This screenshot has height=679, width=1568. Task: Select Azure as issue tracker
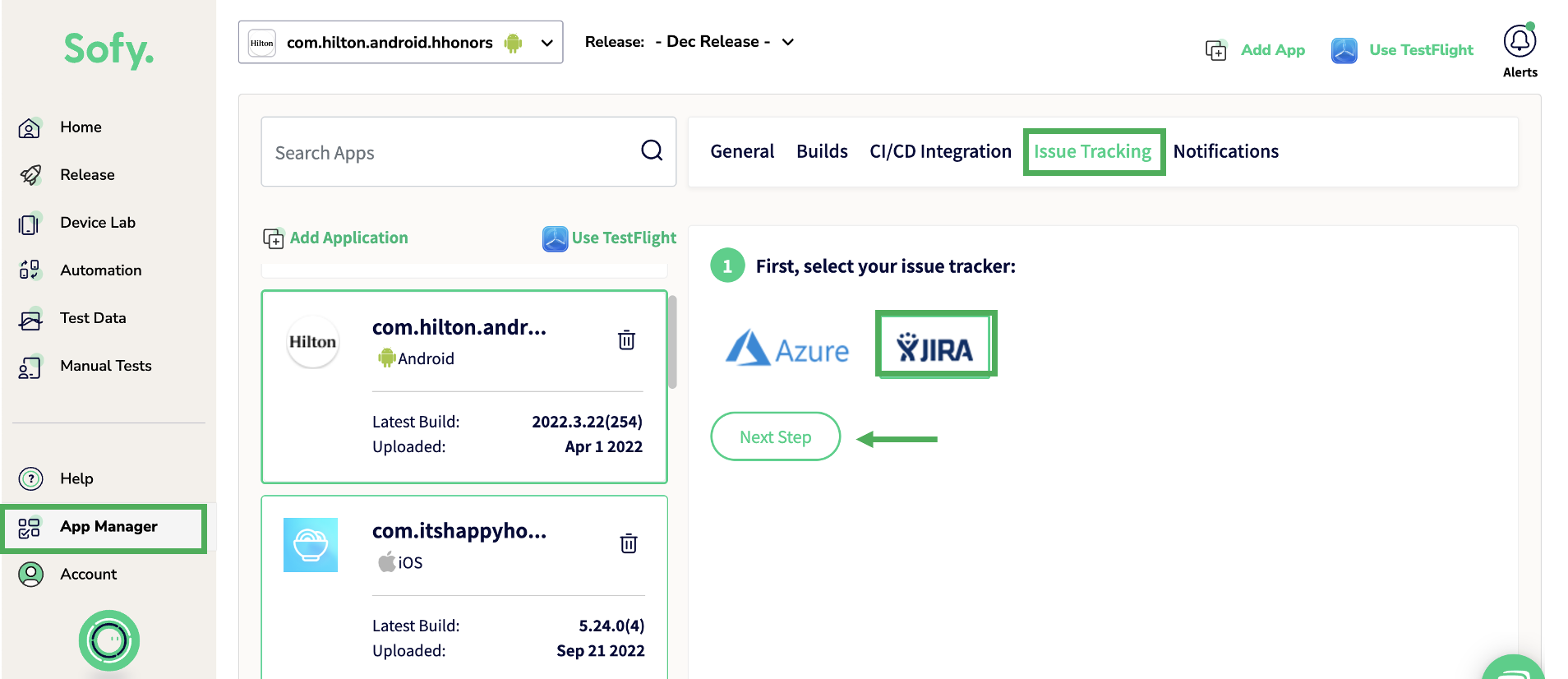pyautogui.click(x=786, y=349)
